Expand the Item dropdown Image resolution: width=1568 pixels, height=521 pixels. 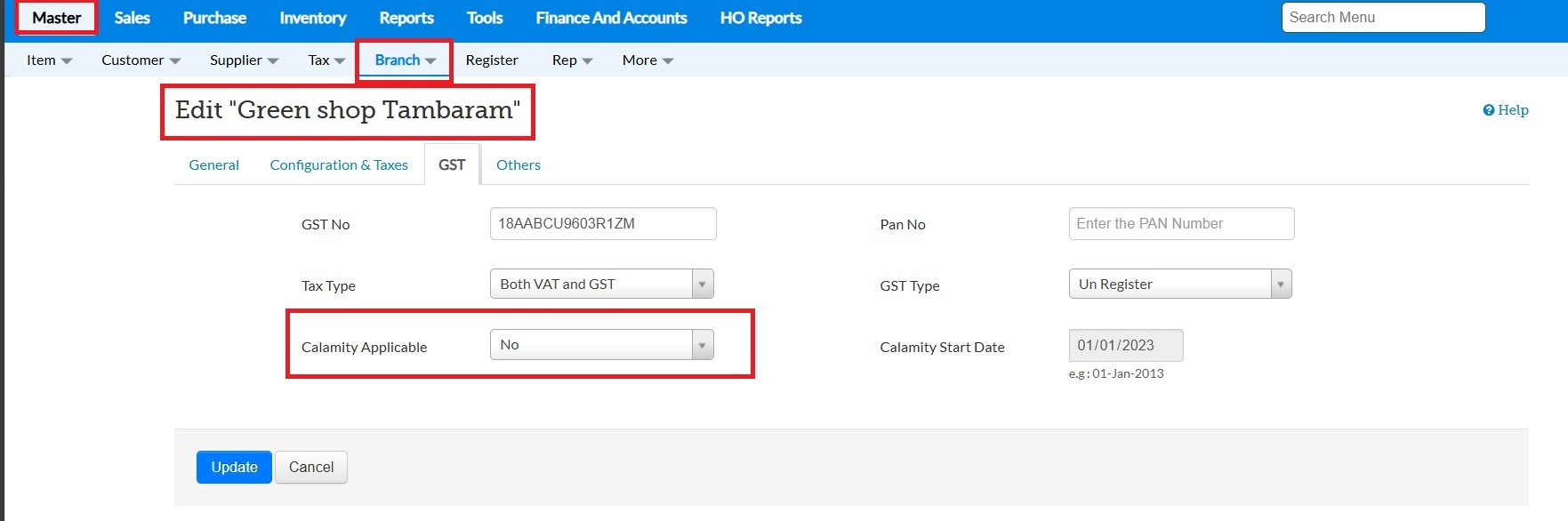click(x=49, y=60)
